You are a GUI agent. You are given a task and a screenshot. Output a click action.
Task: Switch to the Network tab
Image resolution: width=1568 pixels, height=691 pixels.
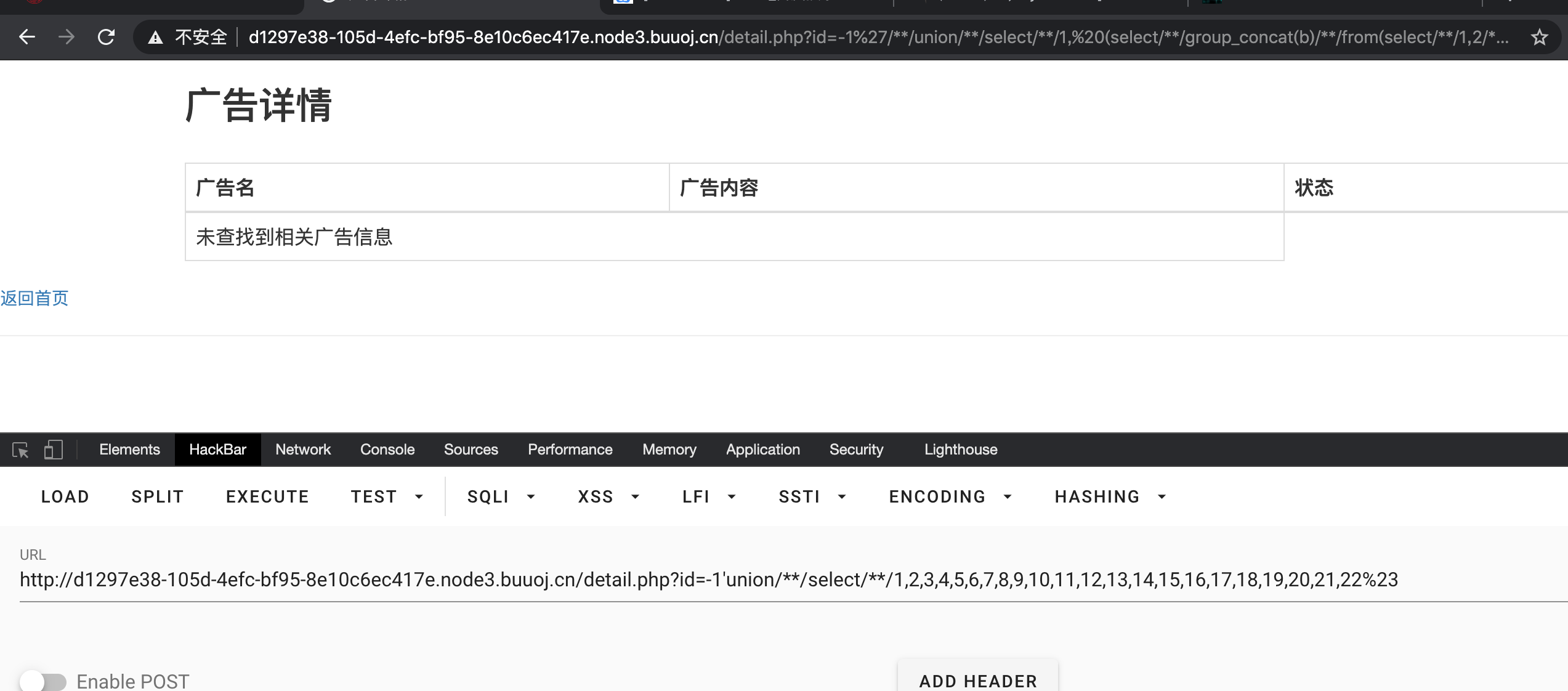[x=303, y=448]
